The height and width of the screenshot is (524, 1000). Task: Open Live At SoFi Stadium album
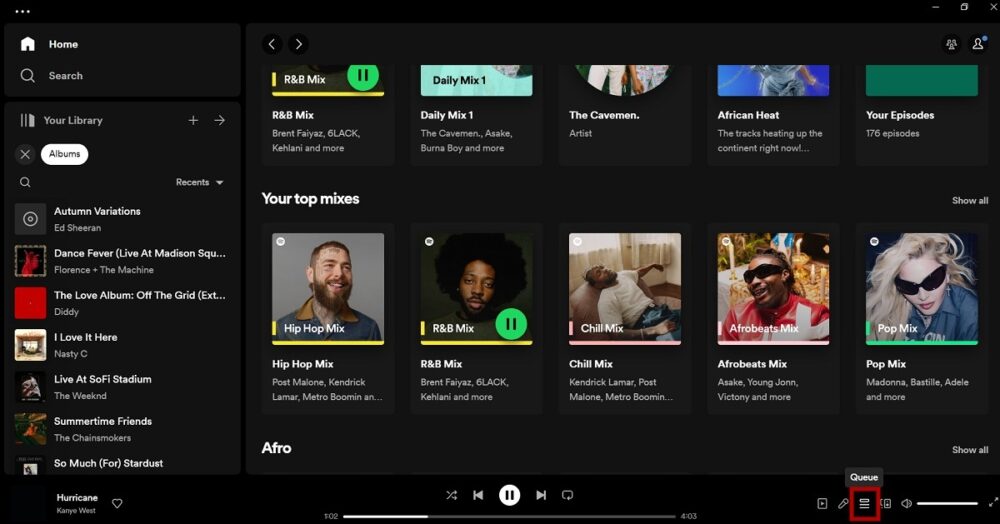pyautogui.click(x=121, y=387)
